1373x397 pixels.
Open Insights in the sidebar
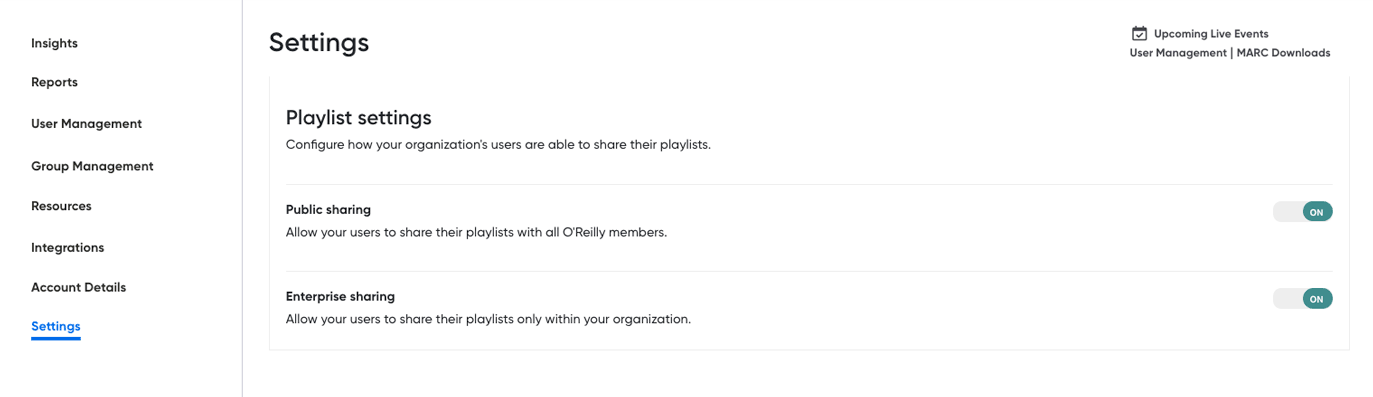[x=54, y=43]
